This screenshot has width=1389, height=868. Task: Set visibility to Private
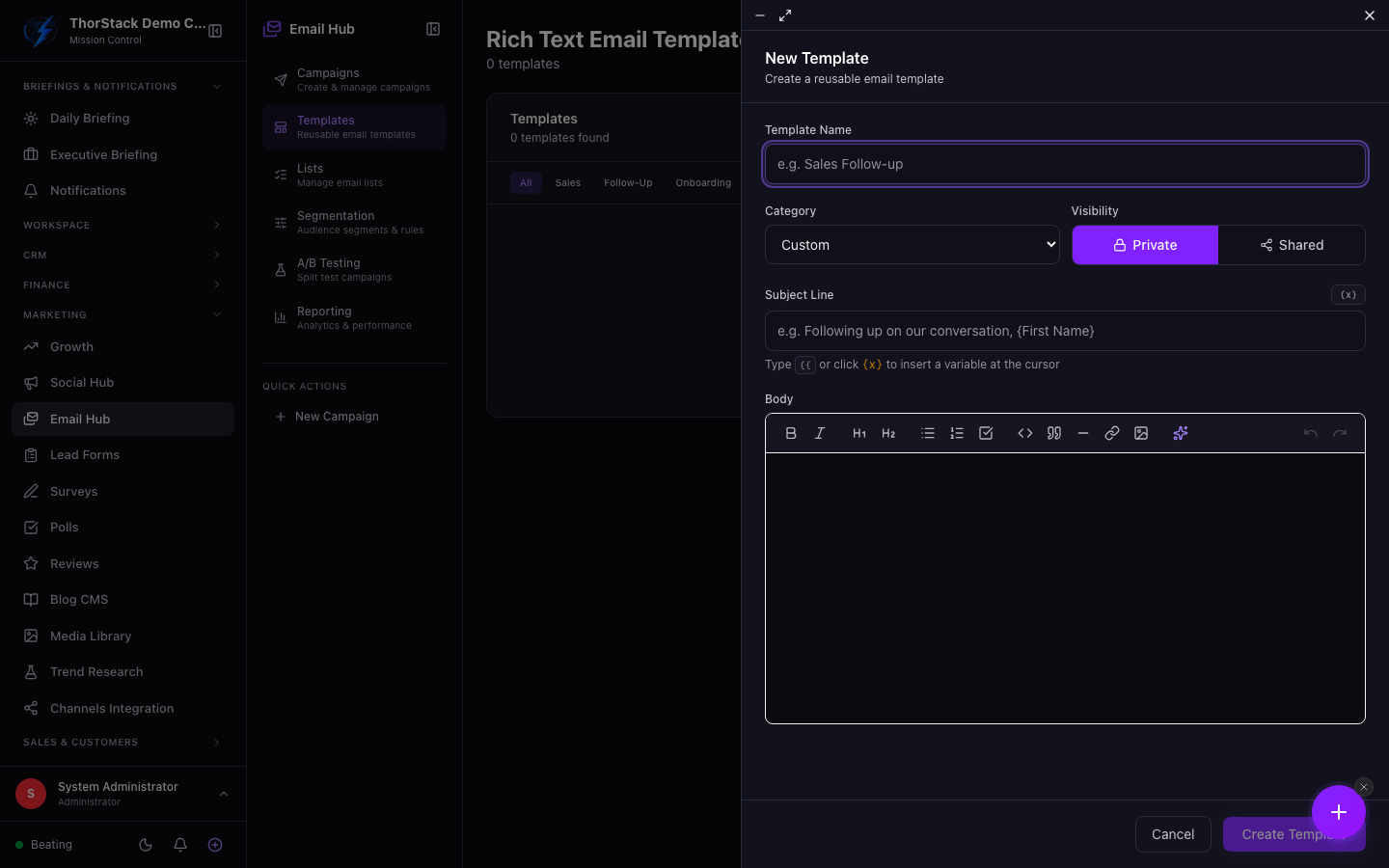click(x=1145, y=245)
